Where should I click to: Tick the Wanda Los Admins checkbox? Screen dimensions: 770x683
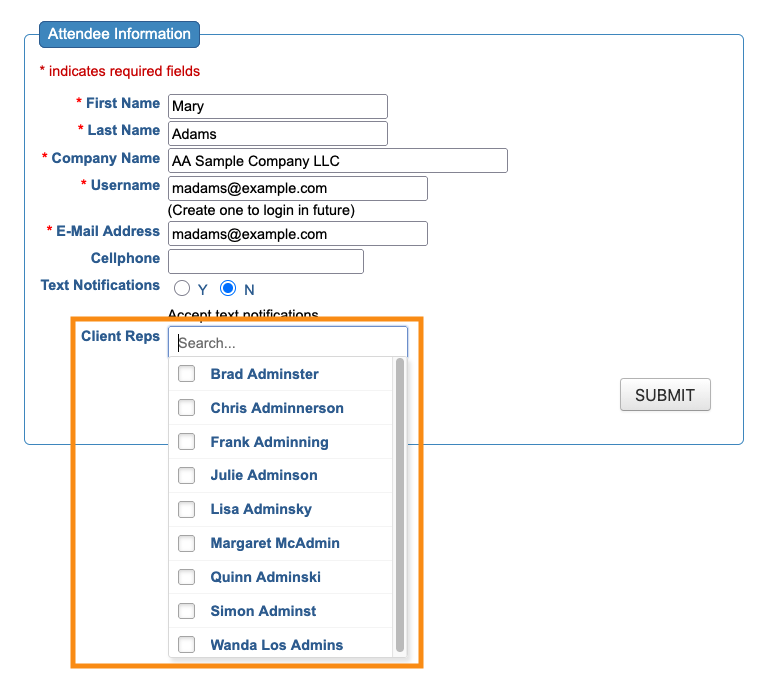(x=186, y=645)
